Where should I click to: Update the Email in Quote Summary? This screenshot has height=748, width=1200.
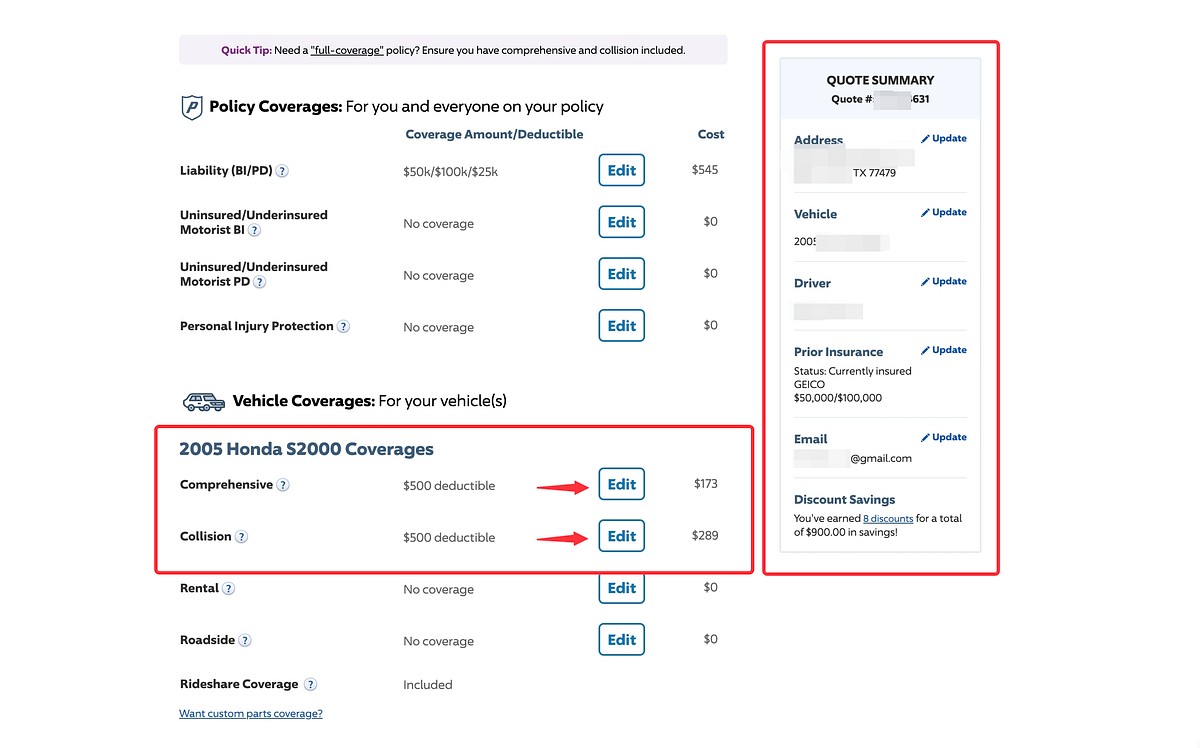[x=944, y=437]
